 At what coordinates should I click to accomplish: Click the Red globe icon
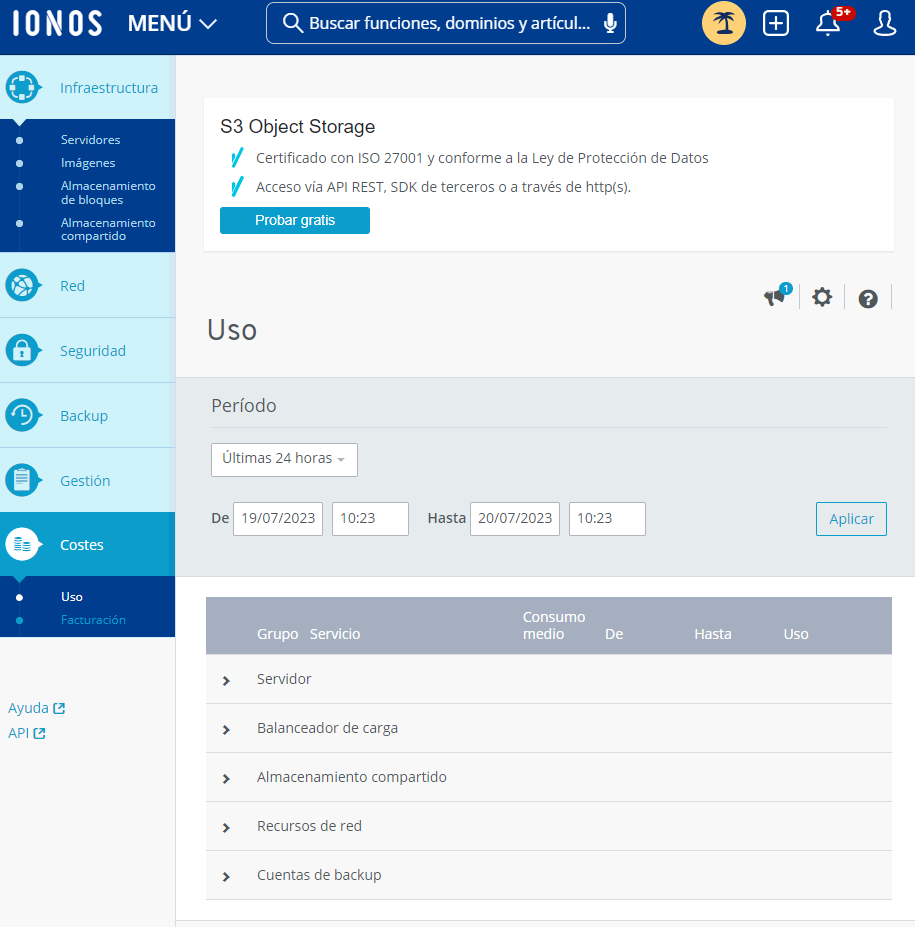point(22,286)
